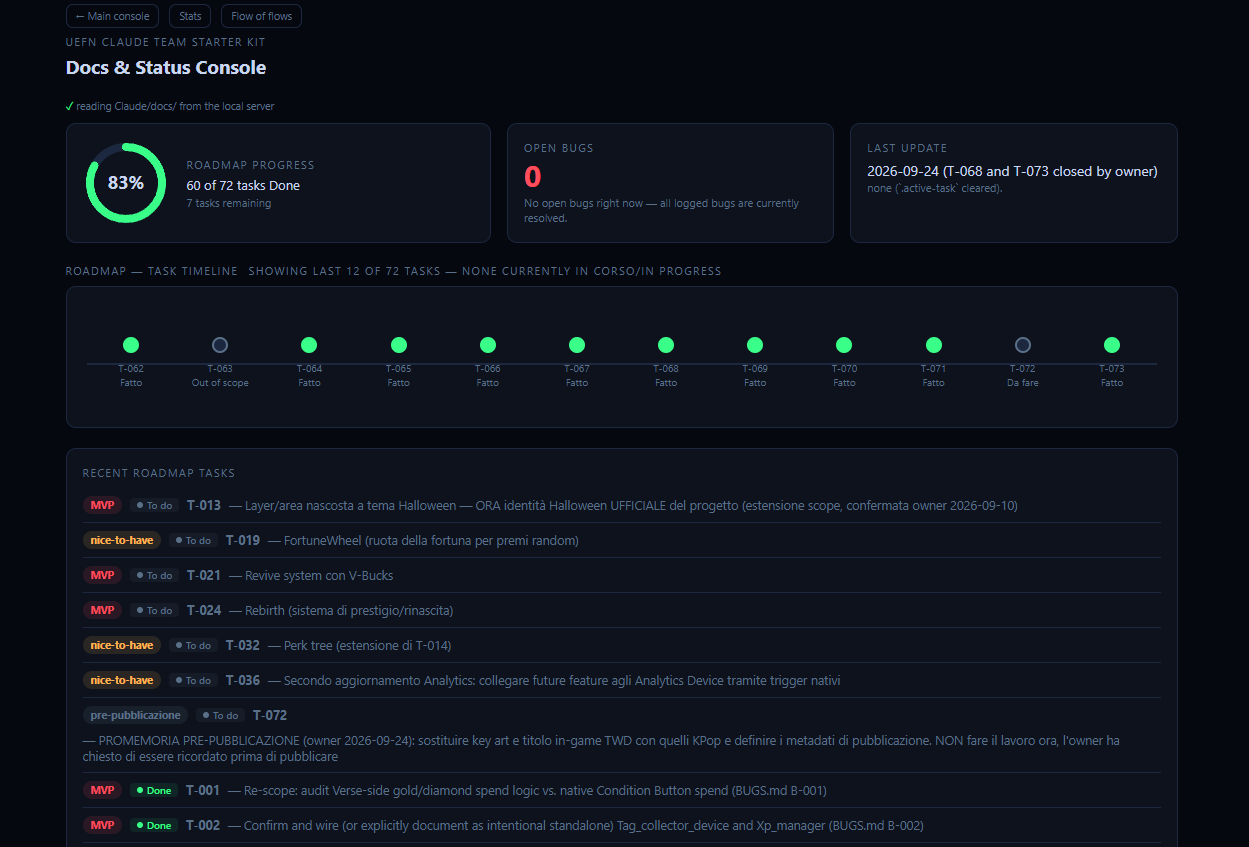The width and height of the screenshot is (1249, 847).
Task: Click the To do status of T-021
Action: click(x=154, y=575)
